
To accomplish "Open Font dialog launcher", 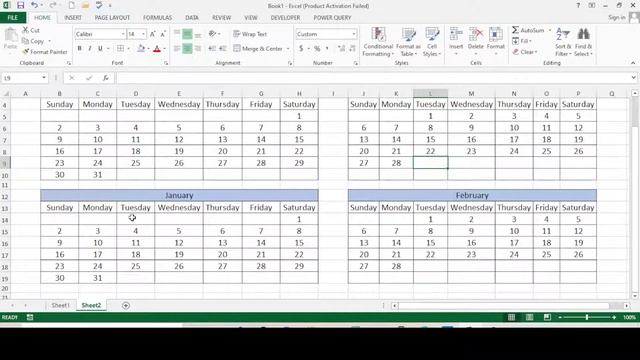I will (166, 63).
